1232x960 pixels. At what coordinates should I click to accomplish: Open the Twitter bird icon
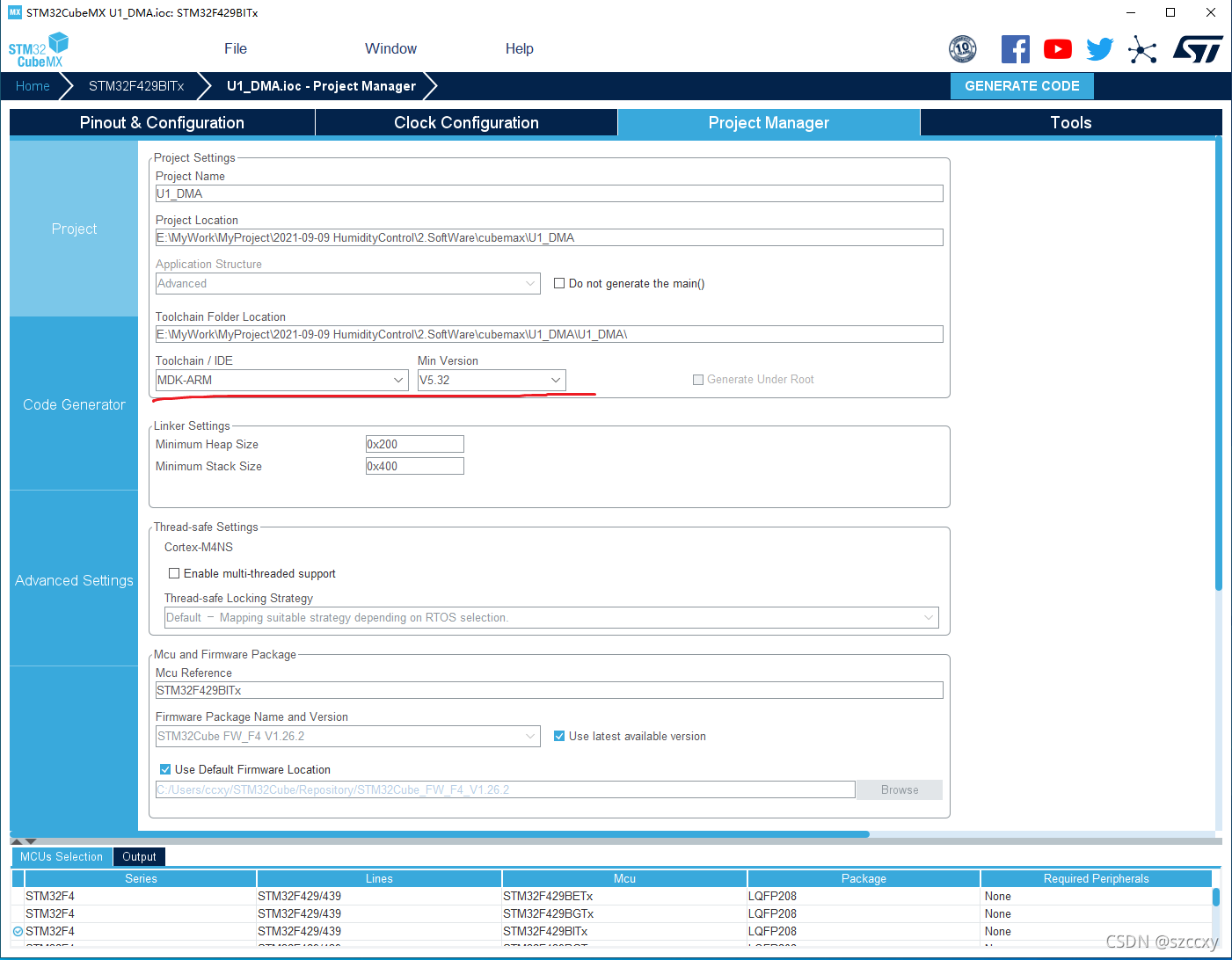tap(1099, 49)
